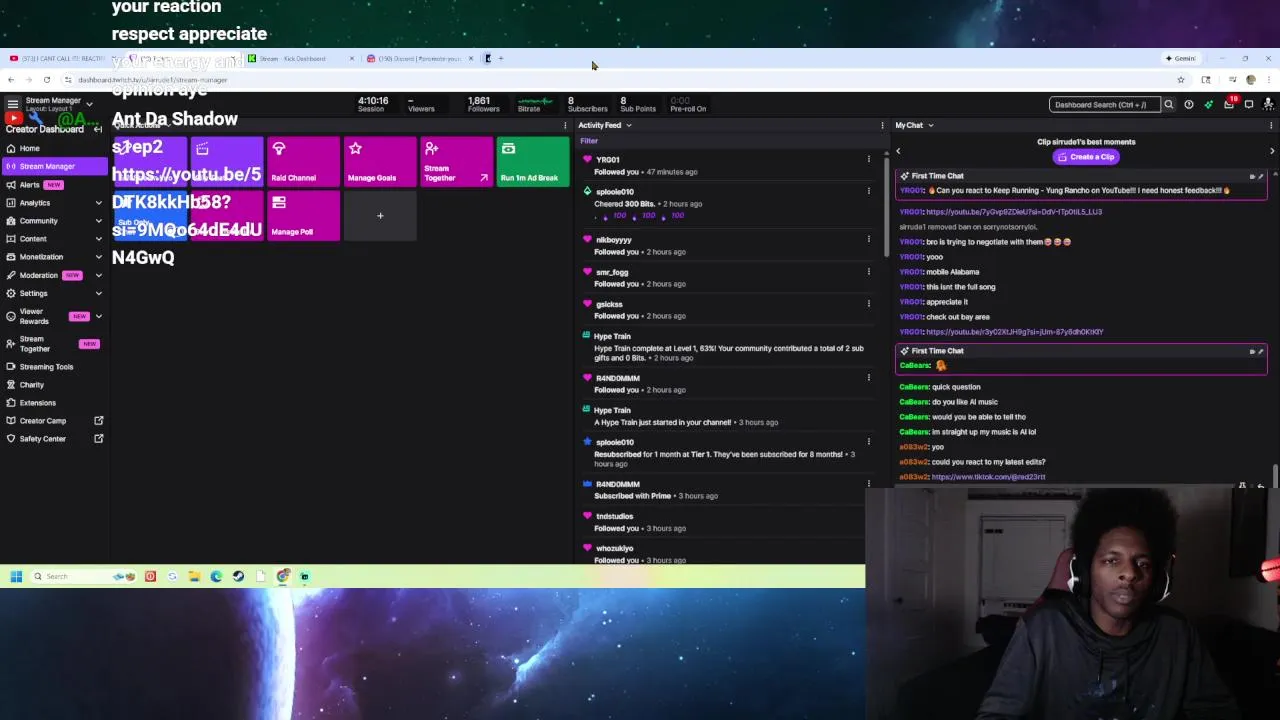Open options for splooie010 cheer event

point(868,192)
